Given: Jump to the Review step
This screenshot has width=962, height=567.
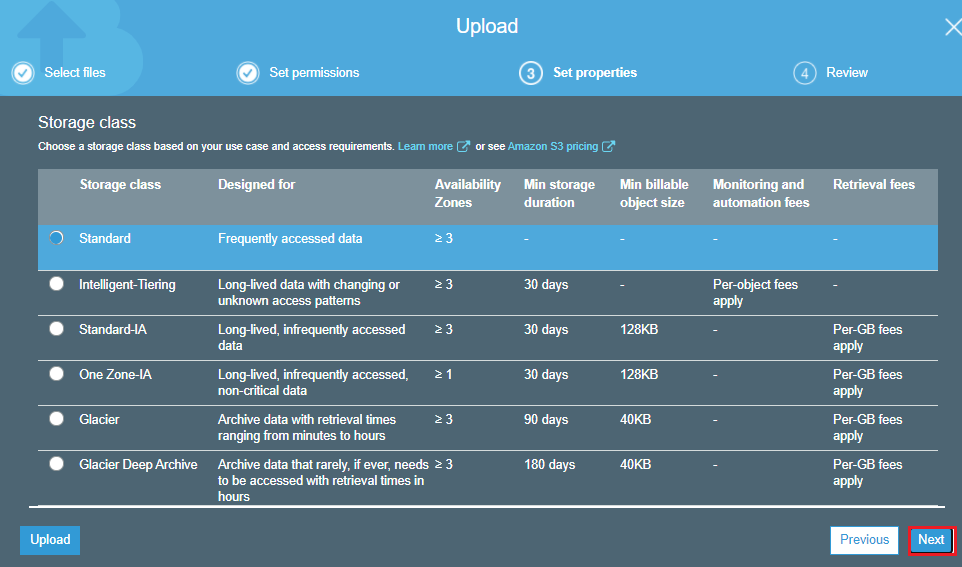Looking at the screenshot, I should [847, 72].
